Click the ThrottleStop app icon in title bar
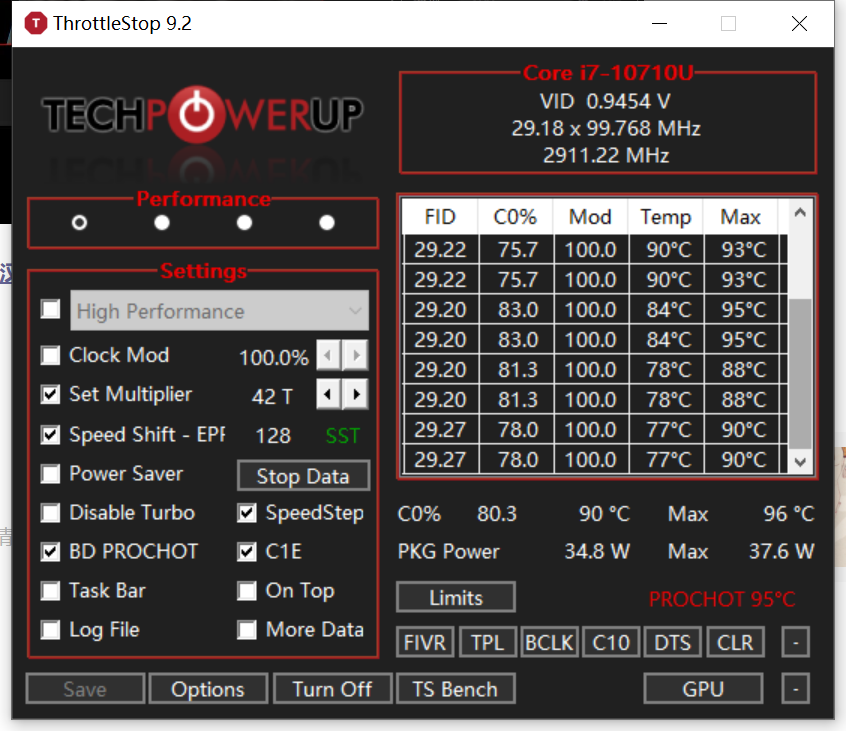 (x=36, y=23)
